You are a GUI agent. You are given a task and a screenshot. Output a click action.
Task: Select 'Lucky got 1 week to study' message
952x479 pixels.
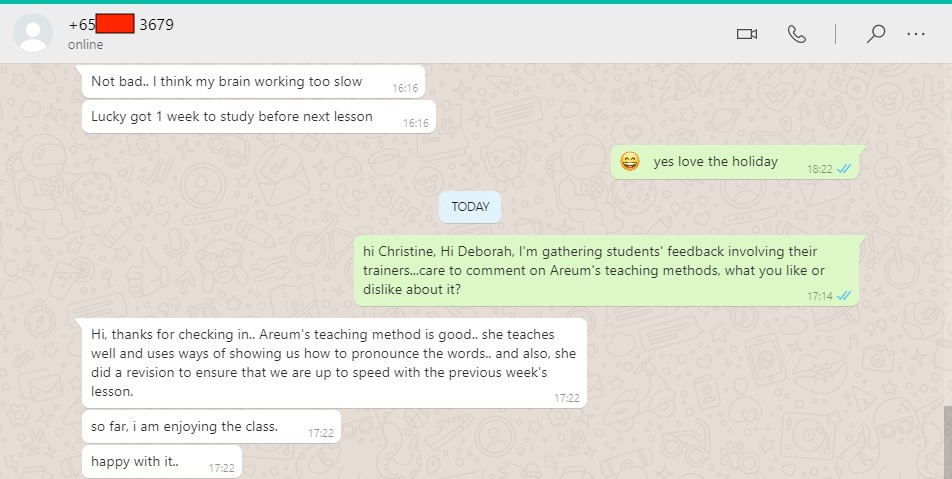coord(259,117)
